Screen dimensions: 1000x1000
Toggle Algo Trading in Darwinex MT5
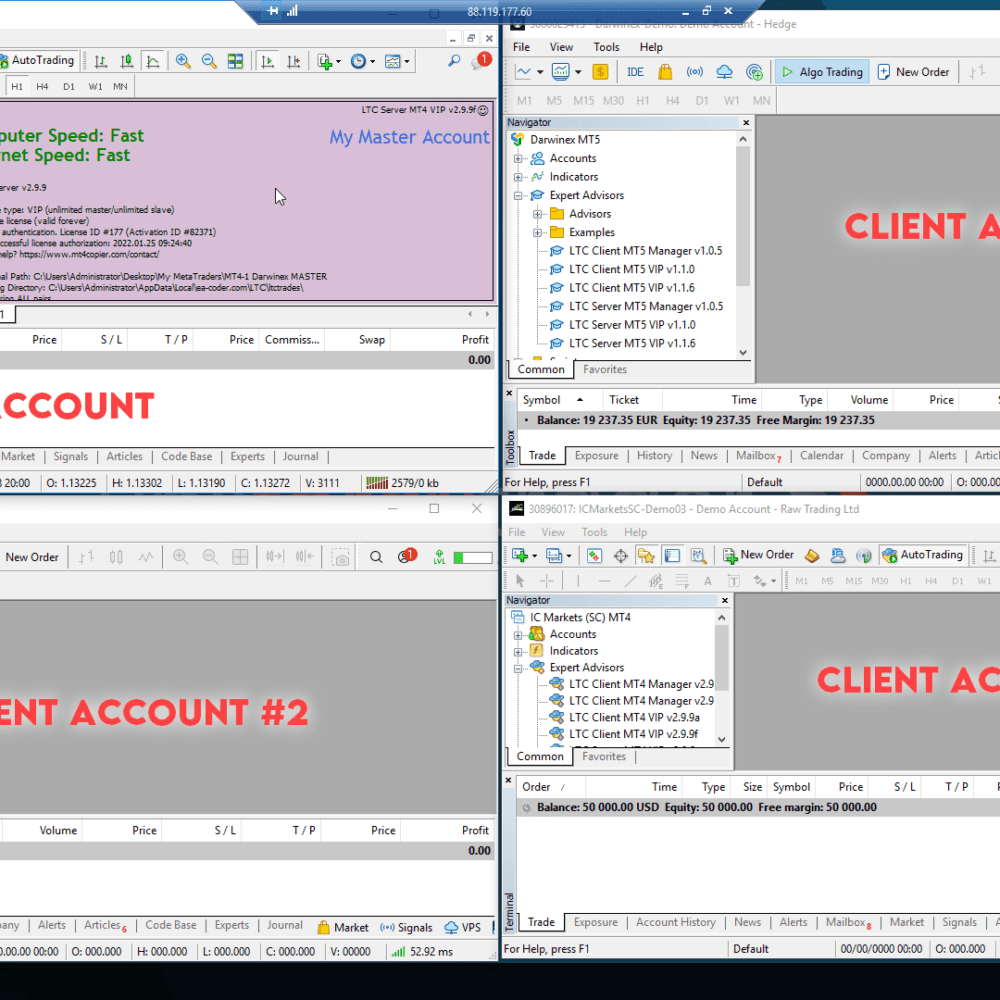coord(822,72)
